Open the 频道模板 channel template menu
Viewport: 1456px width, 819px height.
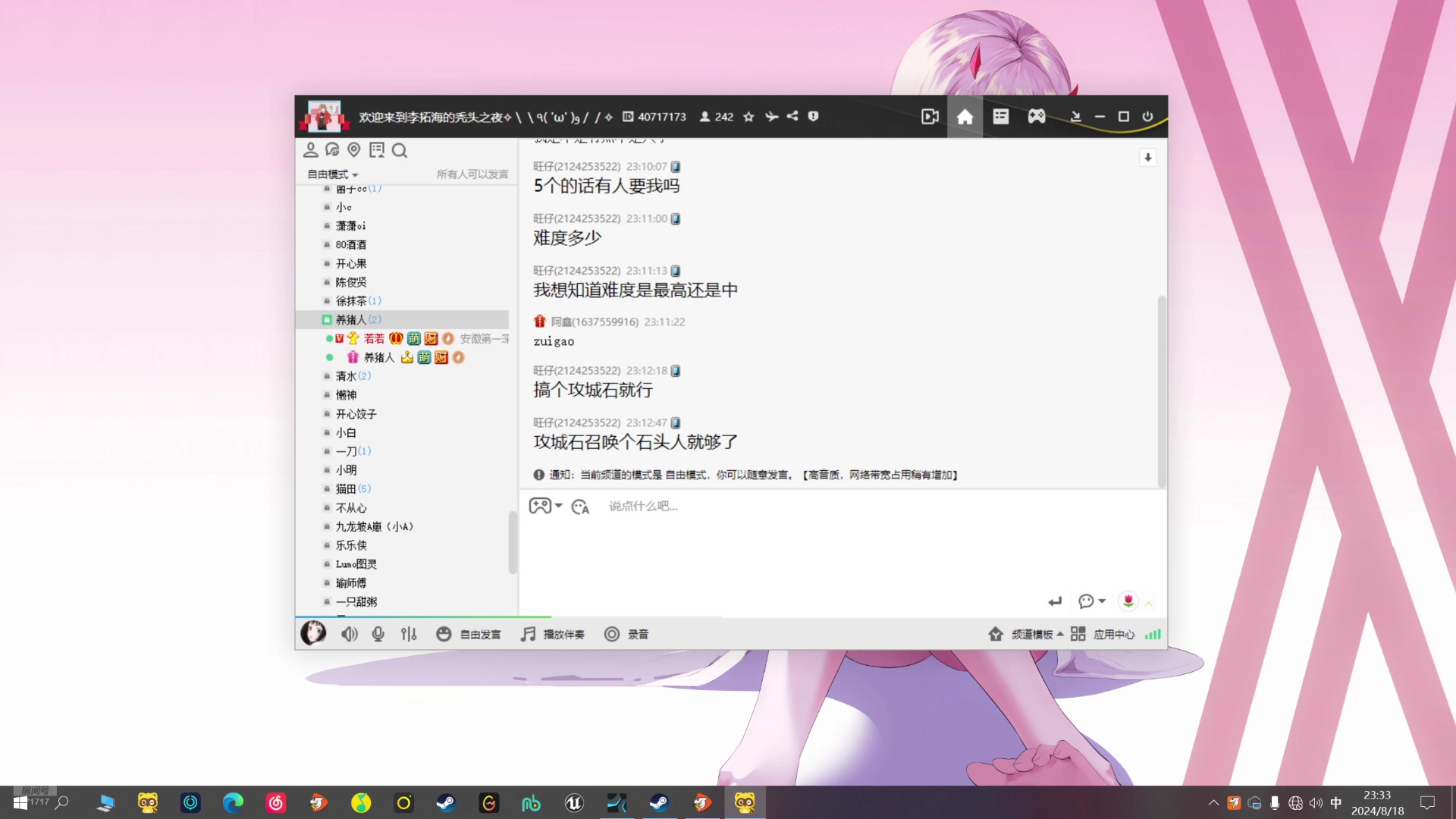point(1025,634)
